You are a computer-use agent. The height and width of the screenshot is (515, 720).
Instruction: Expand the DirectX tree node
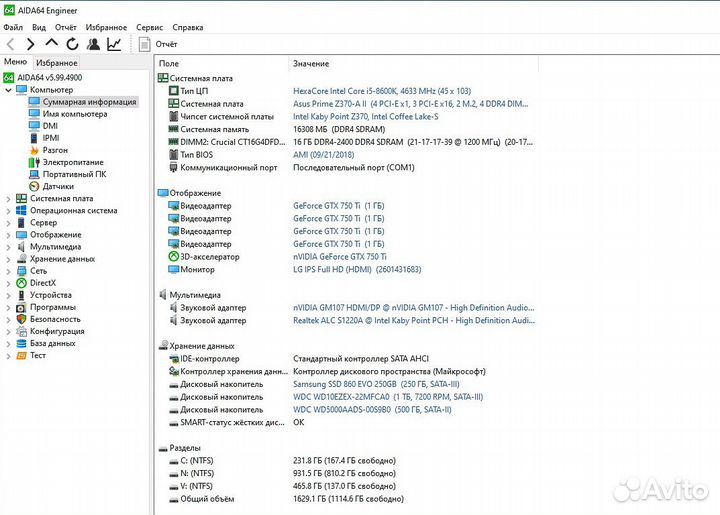(8, 283)
